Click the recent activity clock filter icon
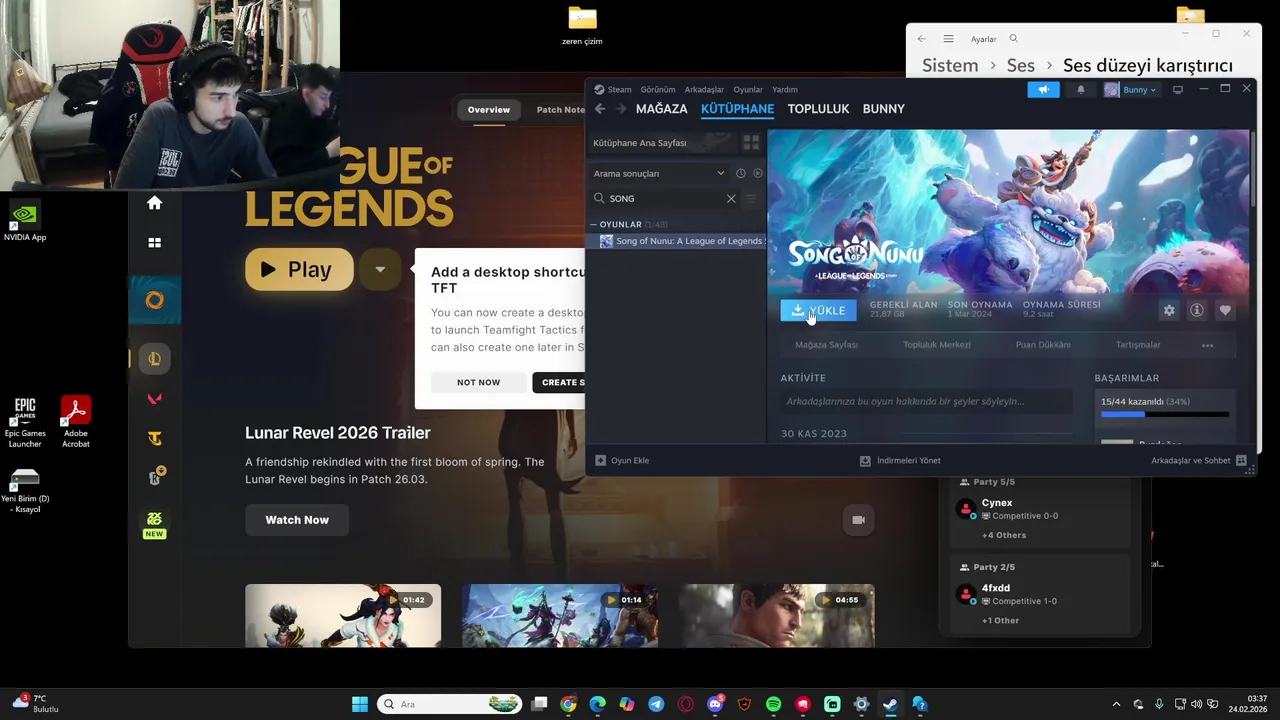 tap(740, 173)
